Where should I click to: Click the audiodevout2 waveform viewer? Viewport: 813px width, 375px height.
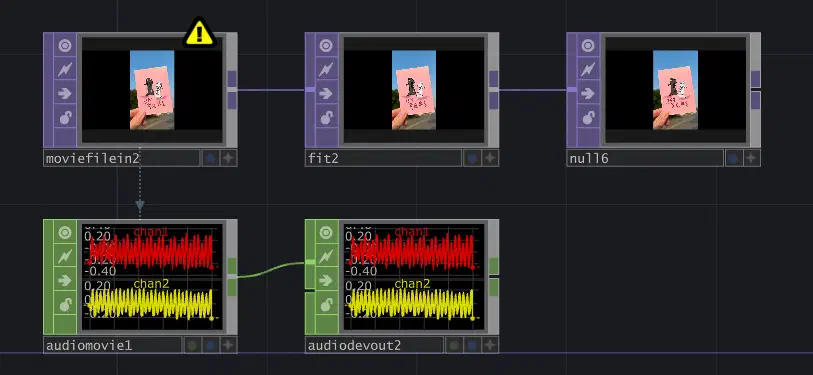414,277
